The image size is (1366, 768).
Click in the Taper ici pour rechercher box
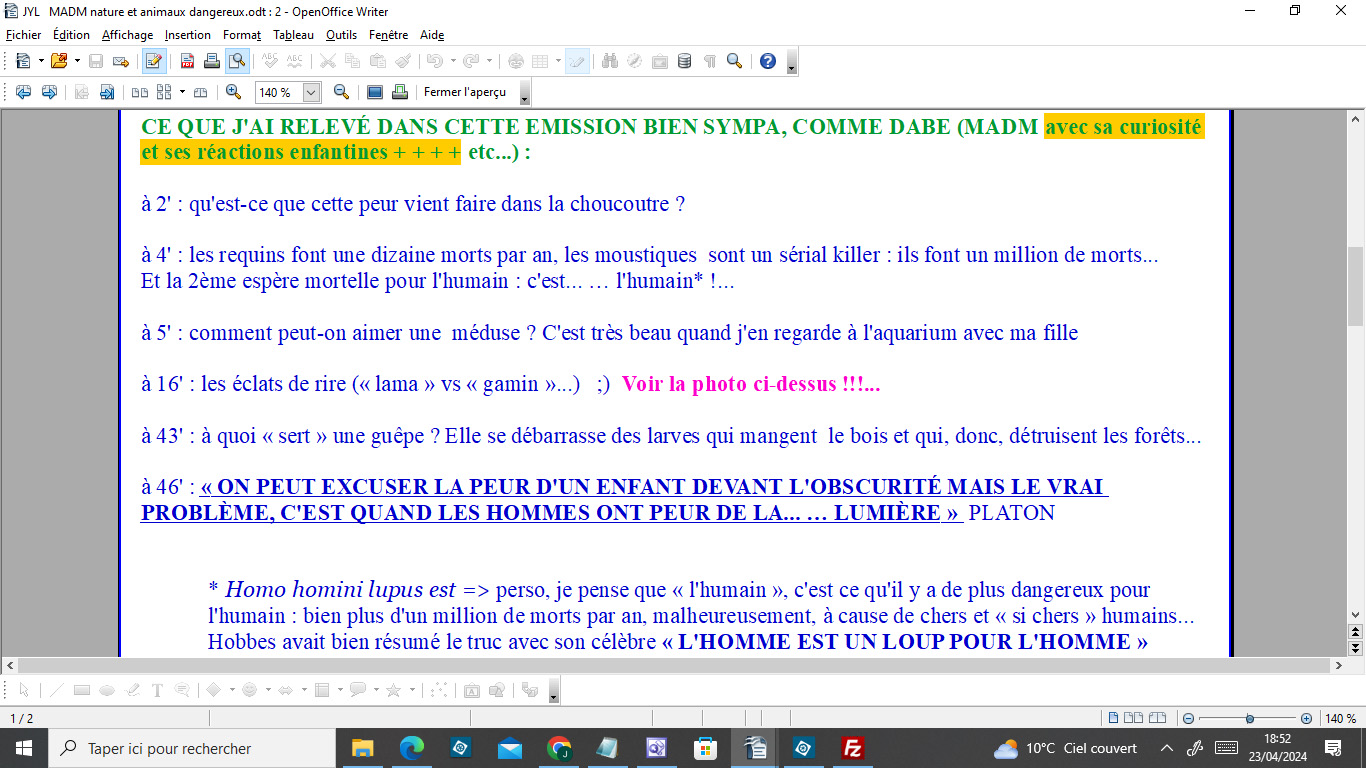point(191,748)
